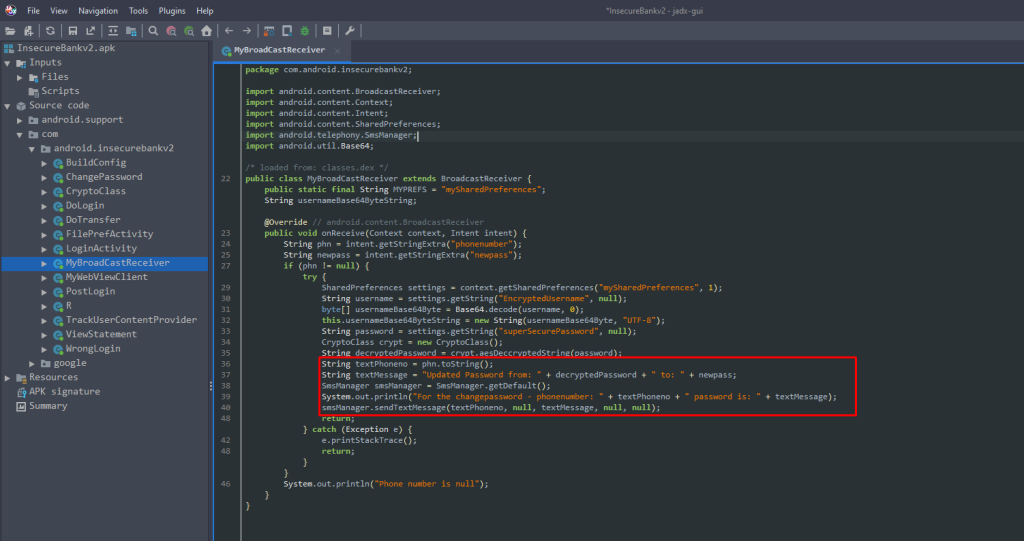Expand the android.support package

coord(20,120)
